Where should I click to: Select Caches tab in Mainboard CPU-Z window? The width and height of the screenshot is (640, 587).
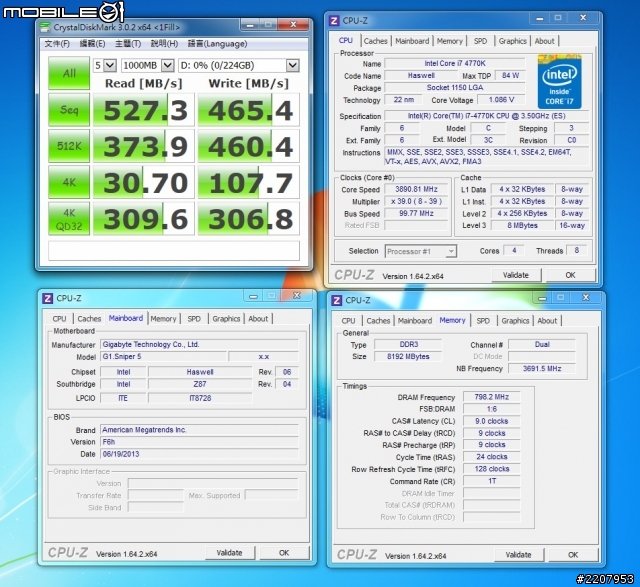(x=89, y=319)
